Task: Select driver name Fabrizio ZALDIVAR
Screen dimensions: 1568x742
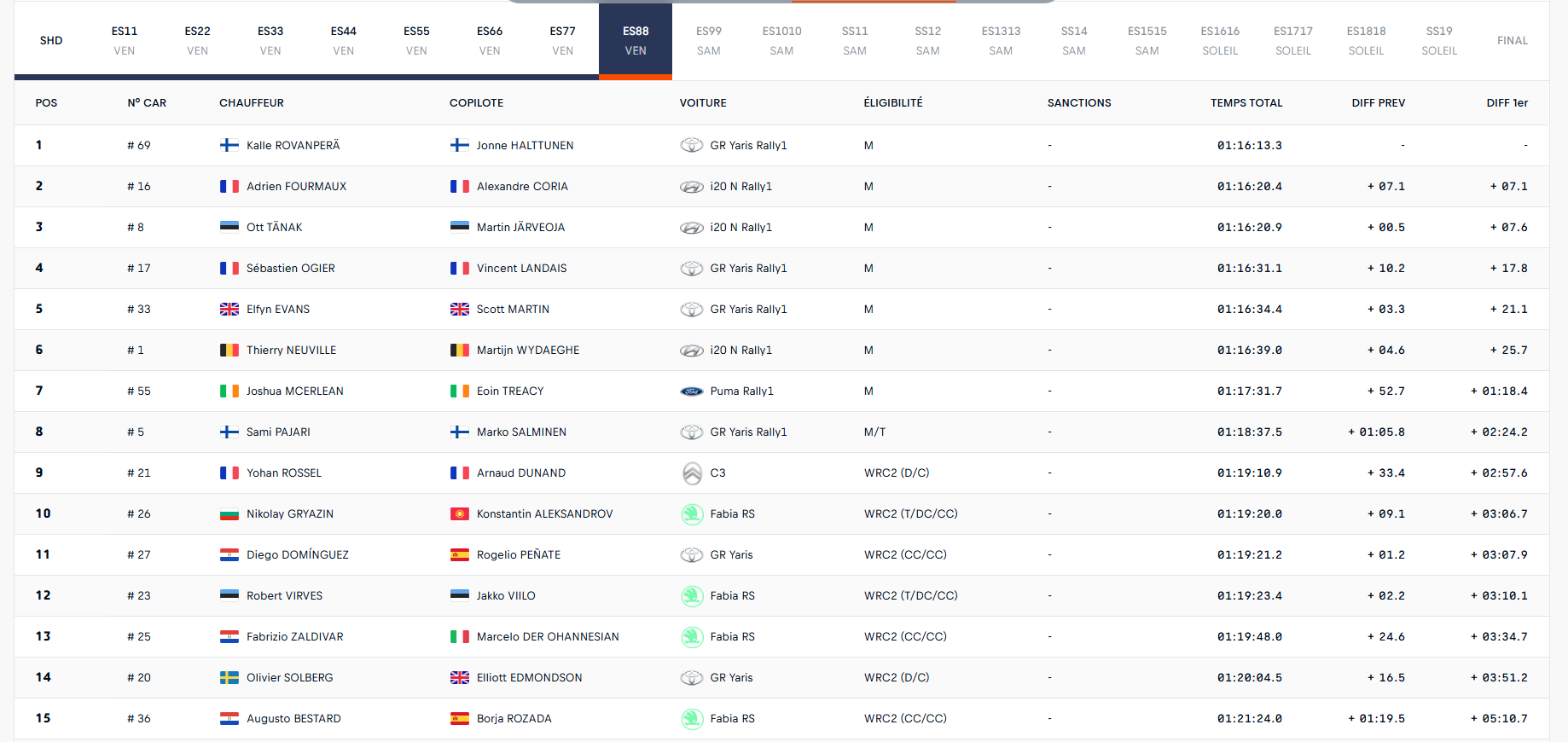Action: point(295,636)
